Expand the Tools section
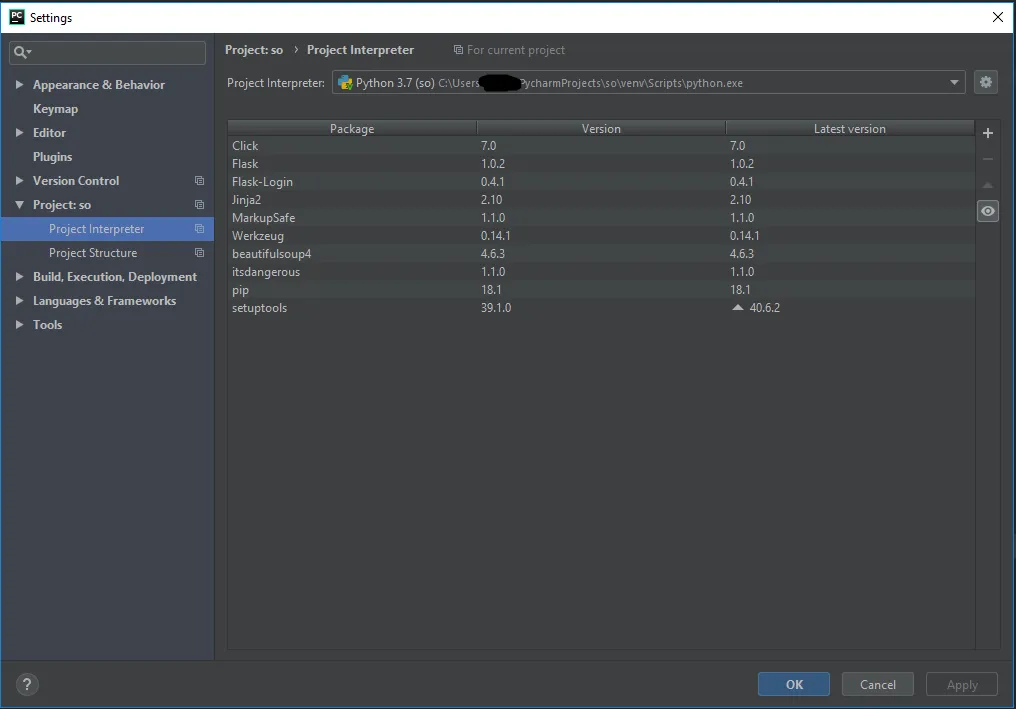1016x709 pixels. coord(19,325)
